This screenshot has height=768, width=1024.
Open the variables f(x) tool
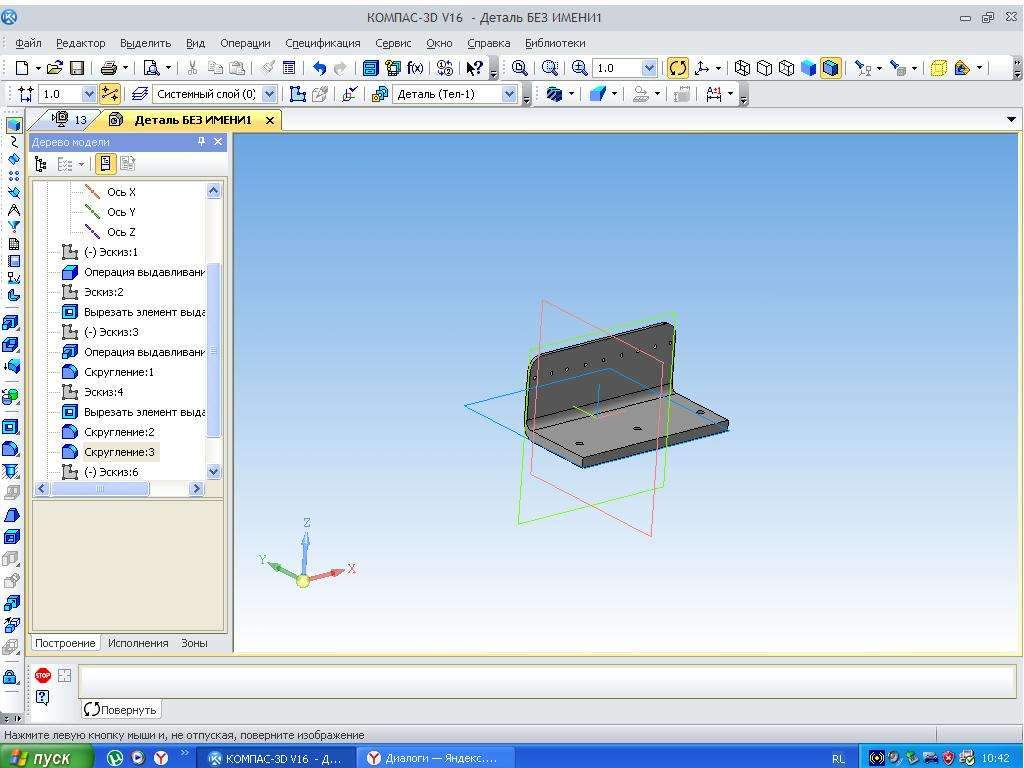(x=415, y=68)
